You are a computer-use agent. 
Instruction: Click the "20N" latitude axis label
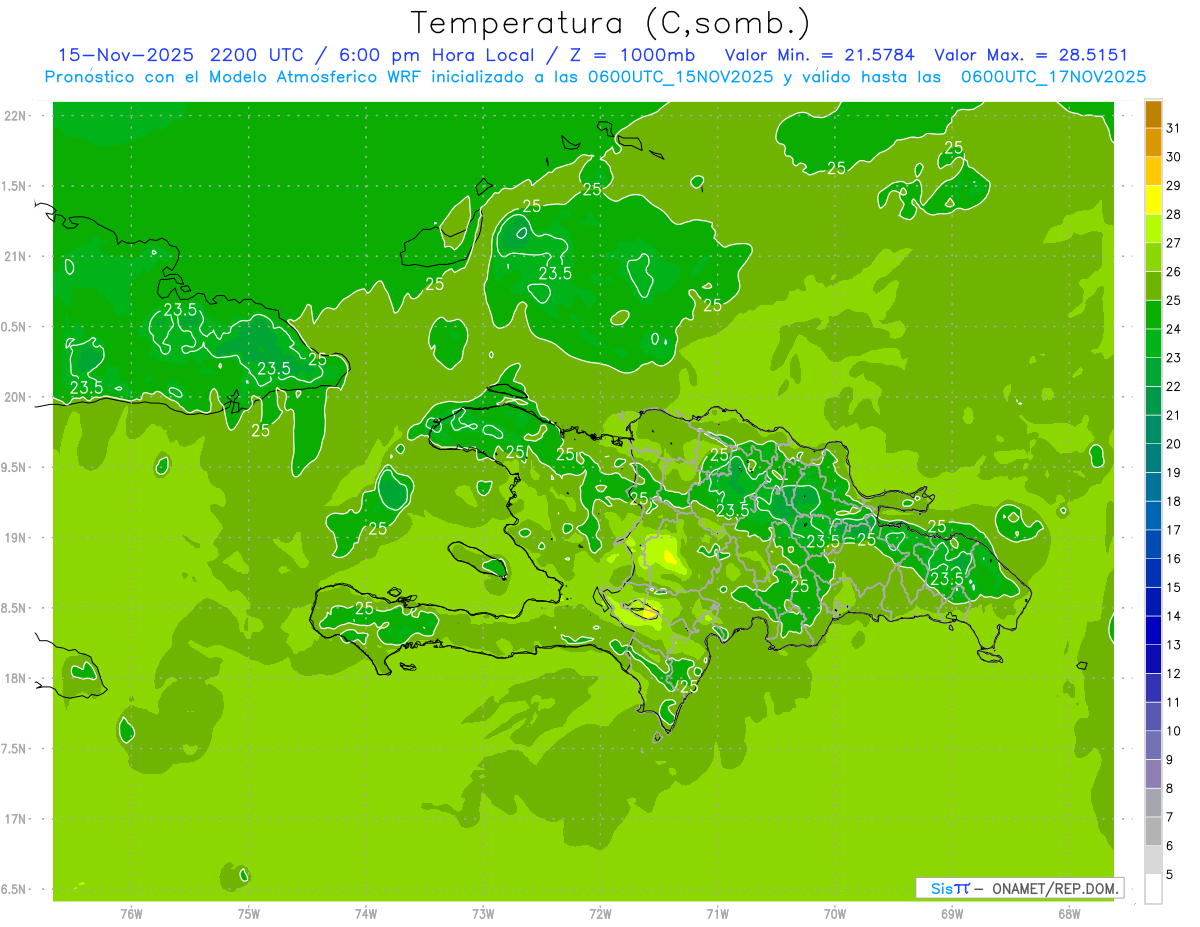[15, 398]
